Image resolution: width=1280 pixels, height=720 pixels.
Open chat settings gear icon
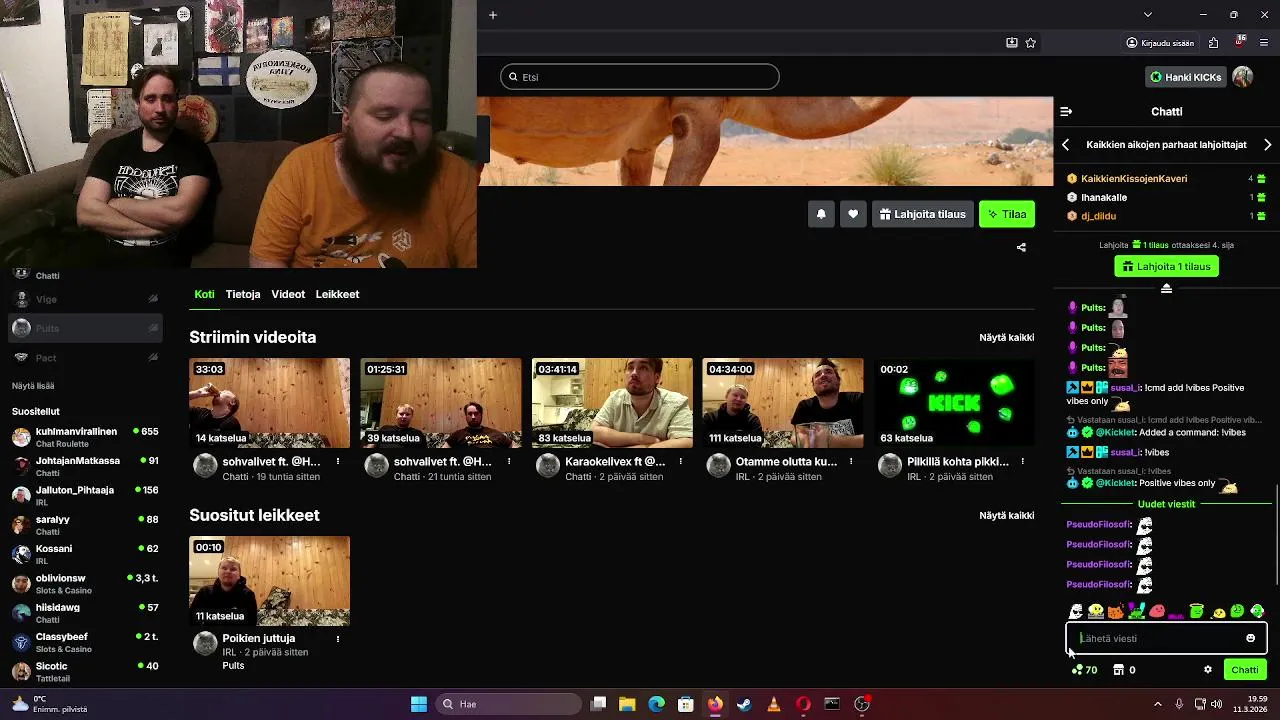(1208, 670)
